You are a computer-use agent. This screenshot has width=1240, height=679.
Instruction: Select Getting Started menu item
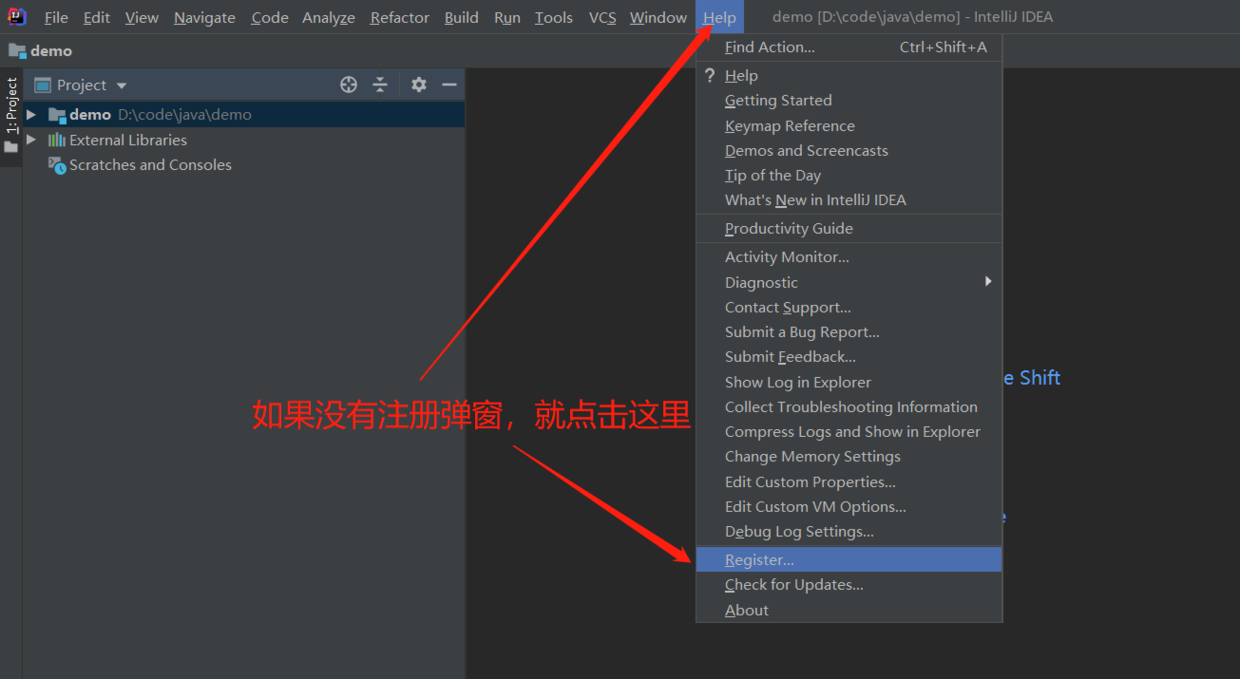click(x=849, y=100)
